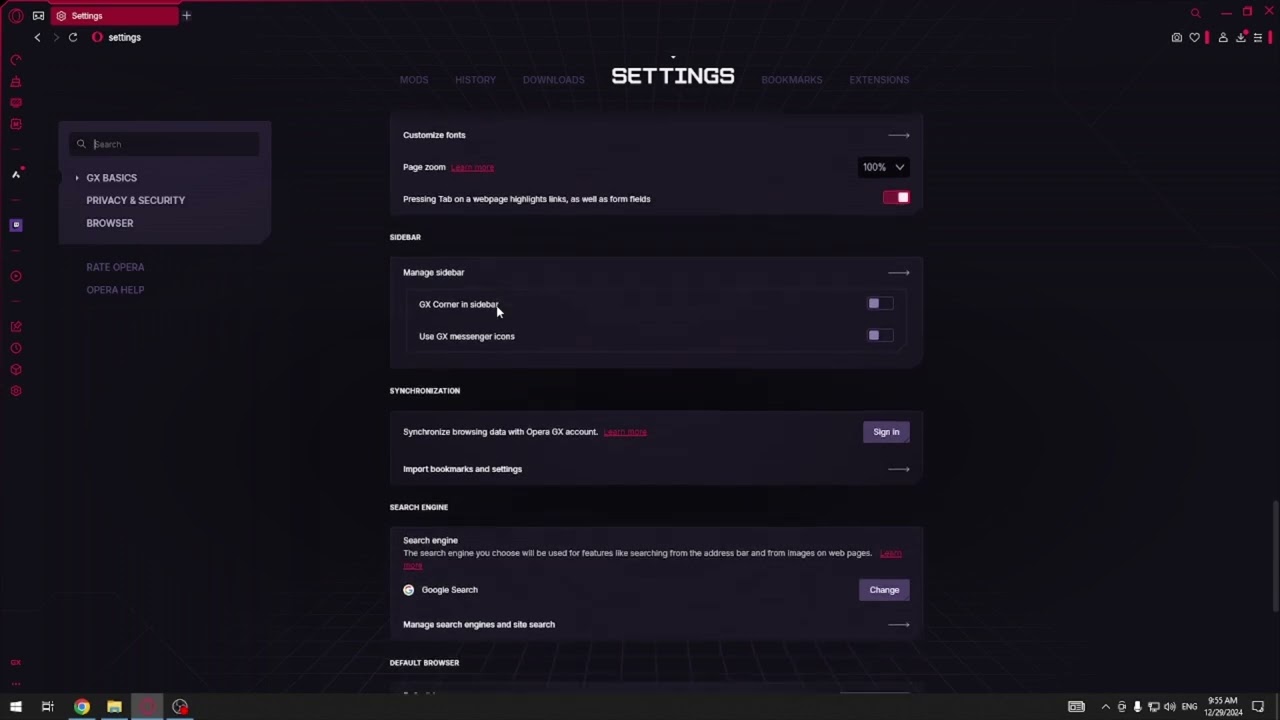The height and width of the screenshot is (720, 1280).
Task: Open the Page zoom 100% dropdown
Action: tap(883, 167)
